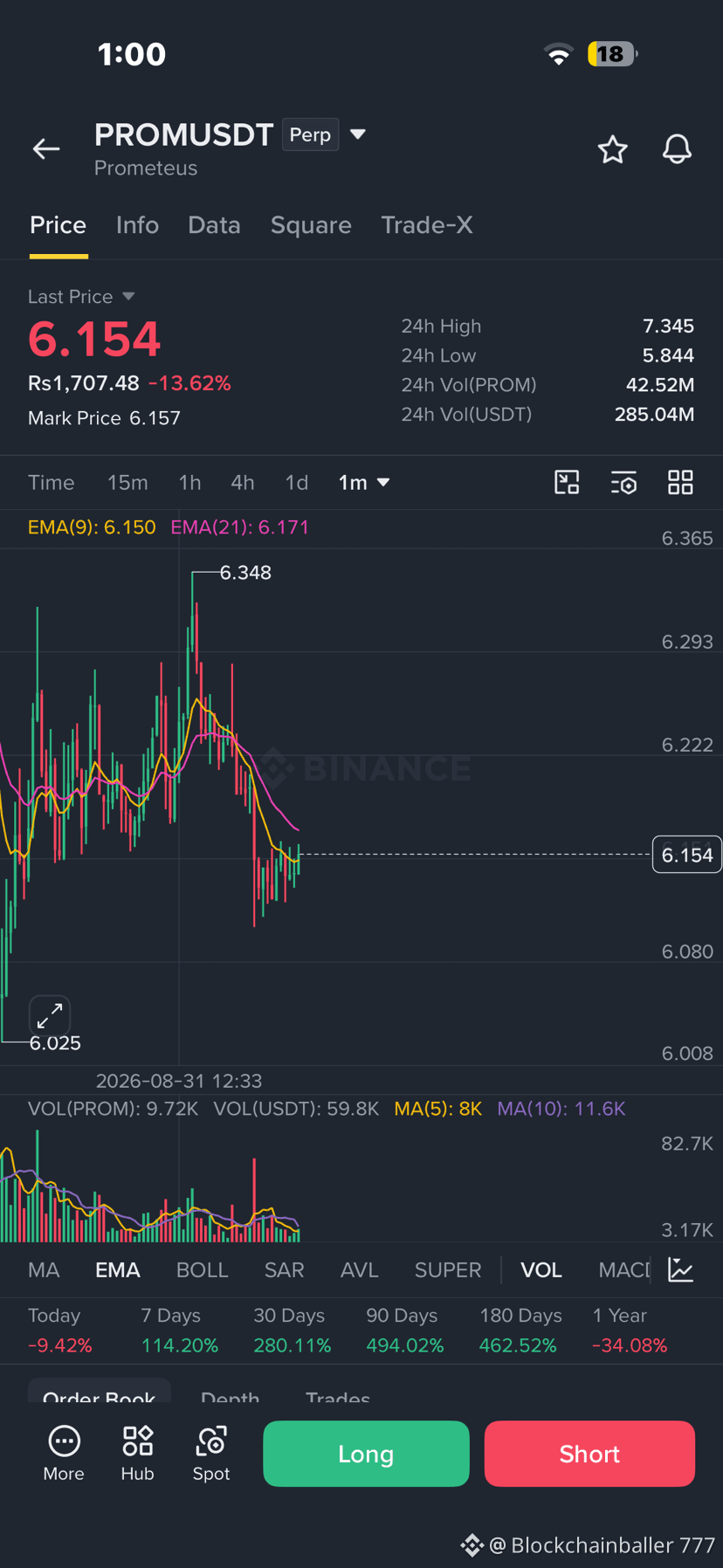723x1568 pixels.
Task: Tap the Perp contract label
Action: [310, 134]
